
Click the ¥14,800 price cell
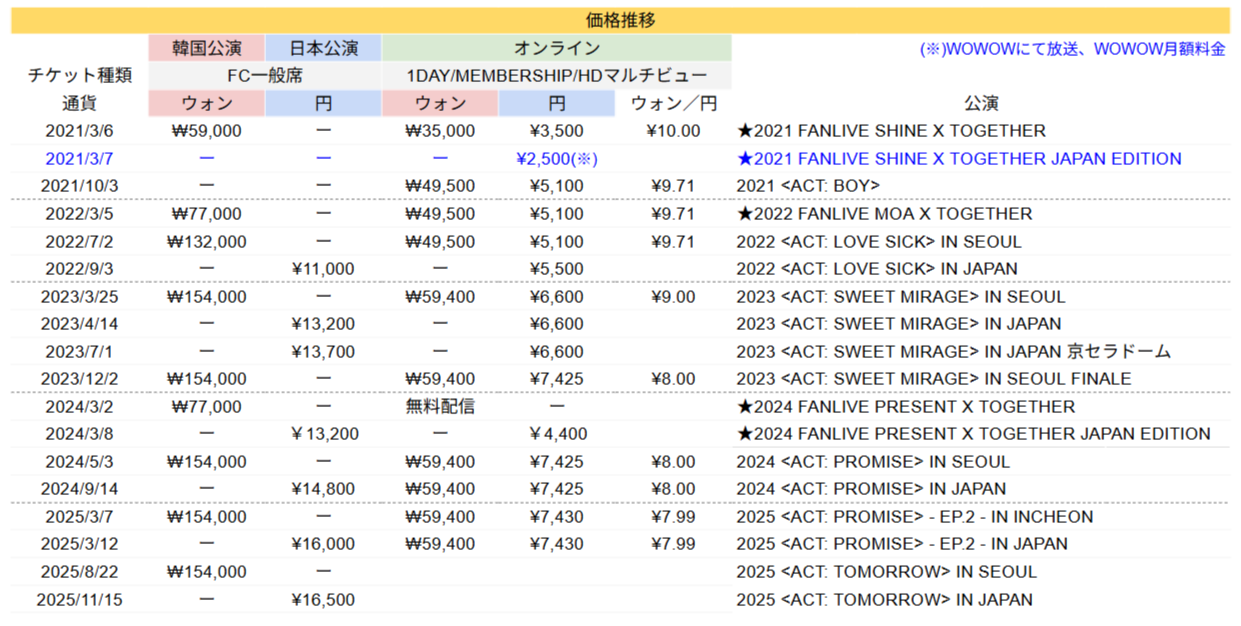[323, 489]
